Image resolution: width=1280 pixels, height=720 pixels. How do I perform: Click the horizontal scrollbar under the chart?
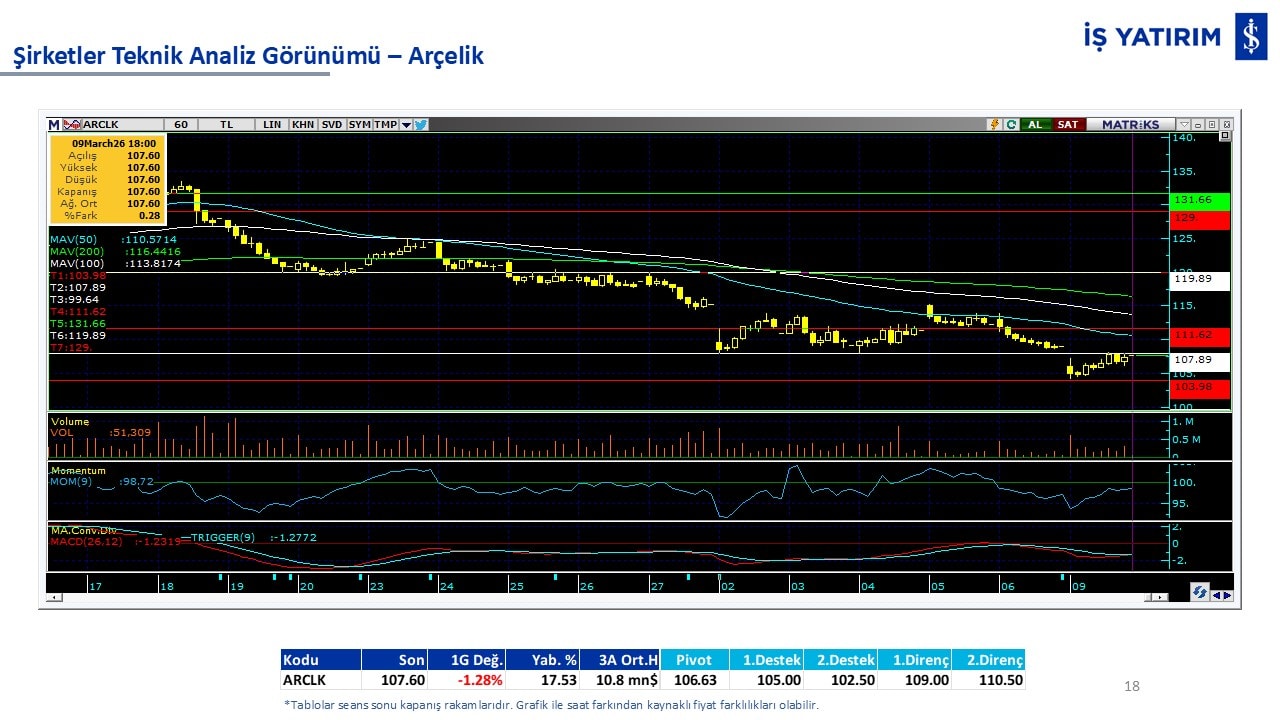(600, 598)
